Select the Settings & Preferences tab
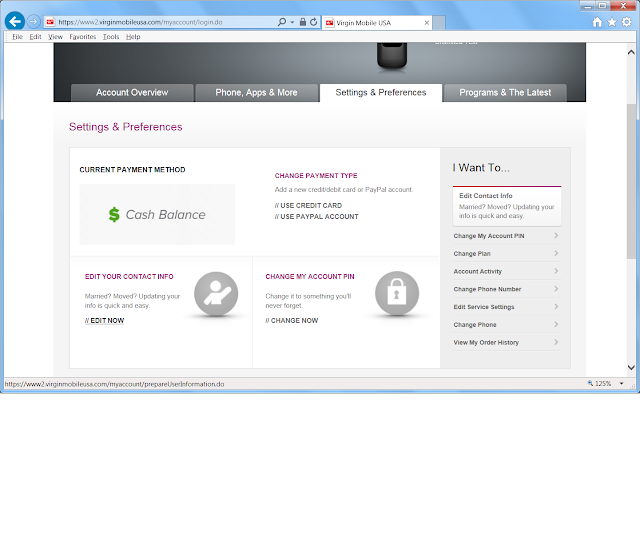The height and width of the screenshot is (533, 640). click(381, 93)
